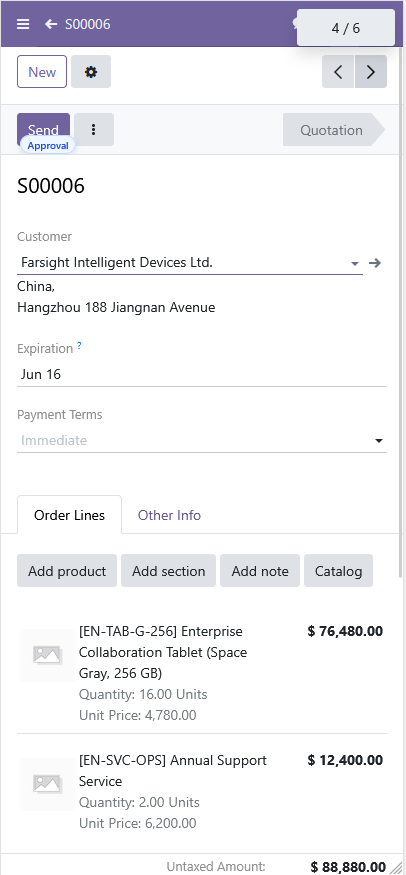The width and height of the screenshot is (406, 875).
Task: Open the gear actions menu
Action: pos(91,71)
